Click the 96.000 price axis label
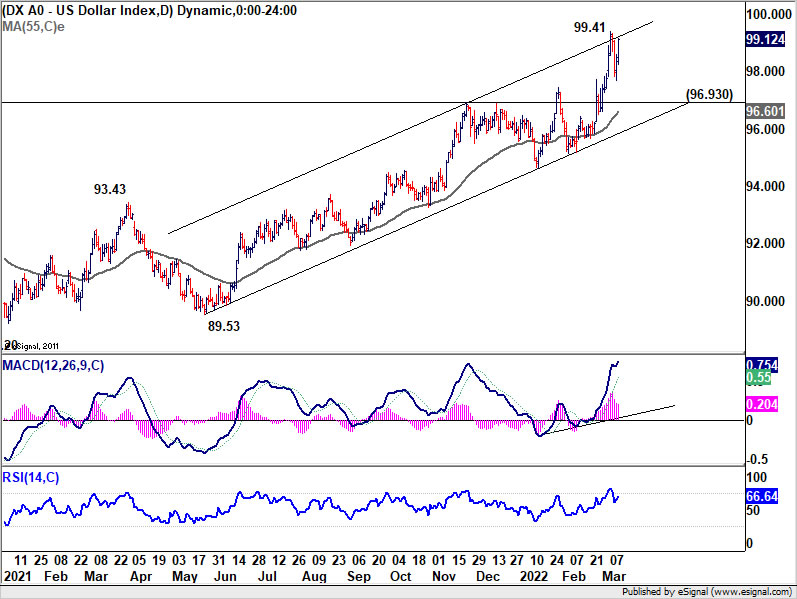The image size is (797, 599). pyautogui.click(x=765, y=129)
